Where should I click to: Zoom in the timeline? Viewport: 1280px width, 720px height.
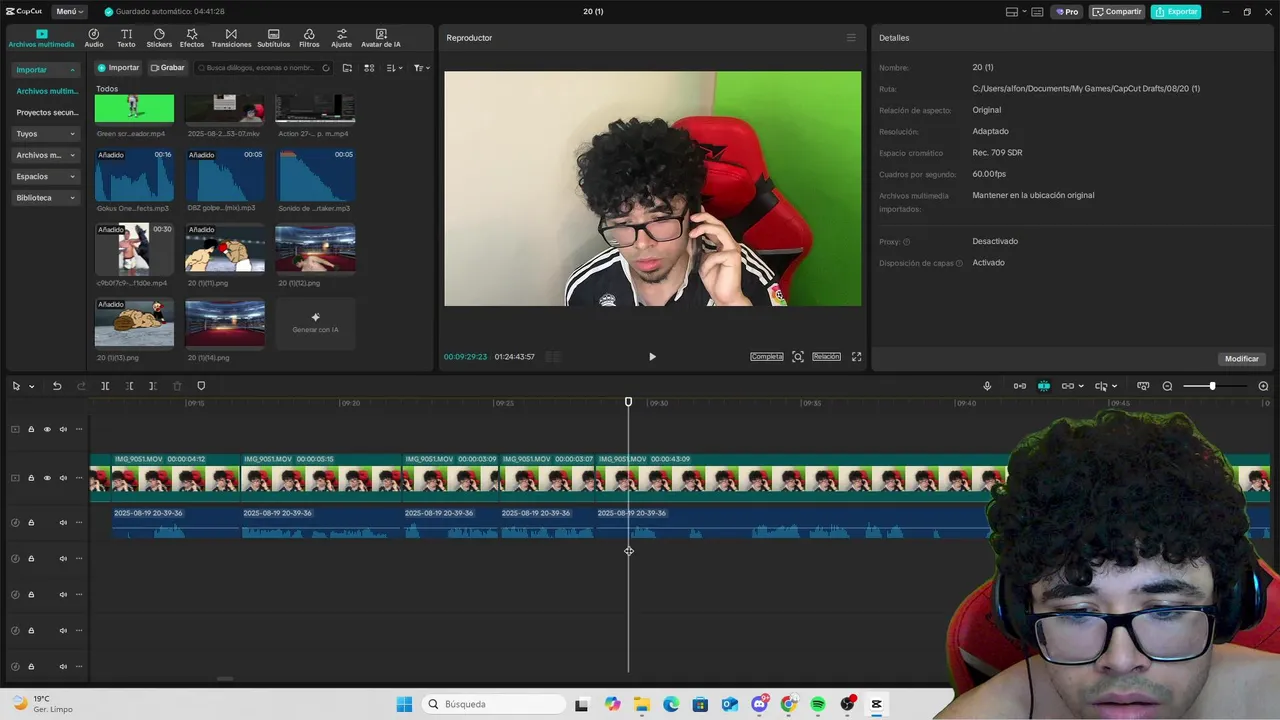(x=1263, y=386)
